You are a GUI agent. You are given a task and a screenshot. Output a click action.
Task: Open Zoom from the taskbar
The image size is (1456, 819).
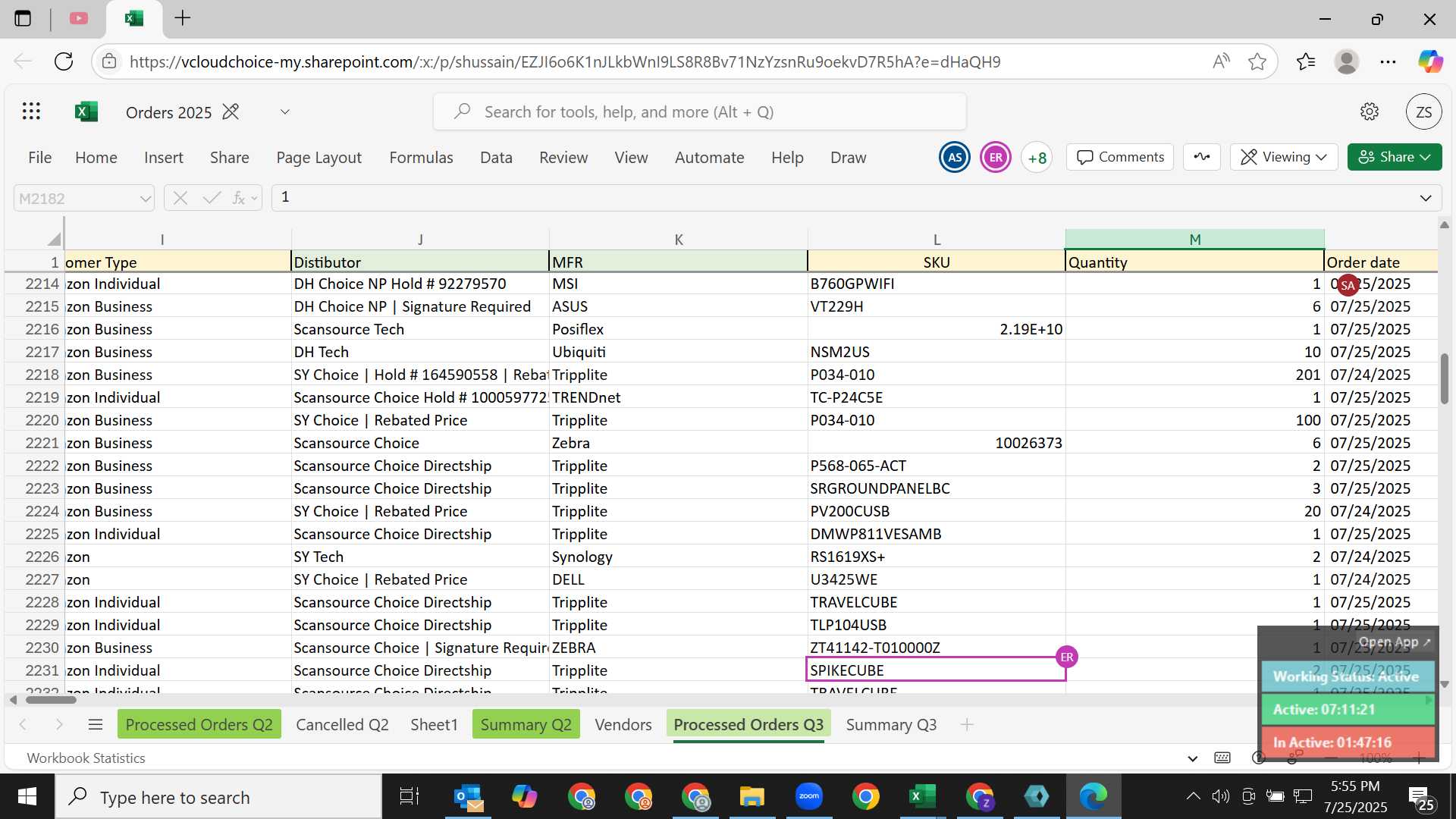point(809,797)
